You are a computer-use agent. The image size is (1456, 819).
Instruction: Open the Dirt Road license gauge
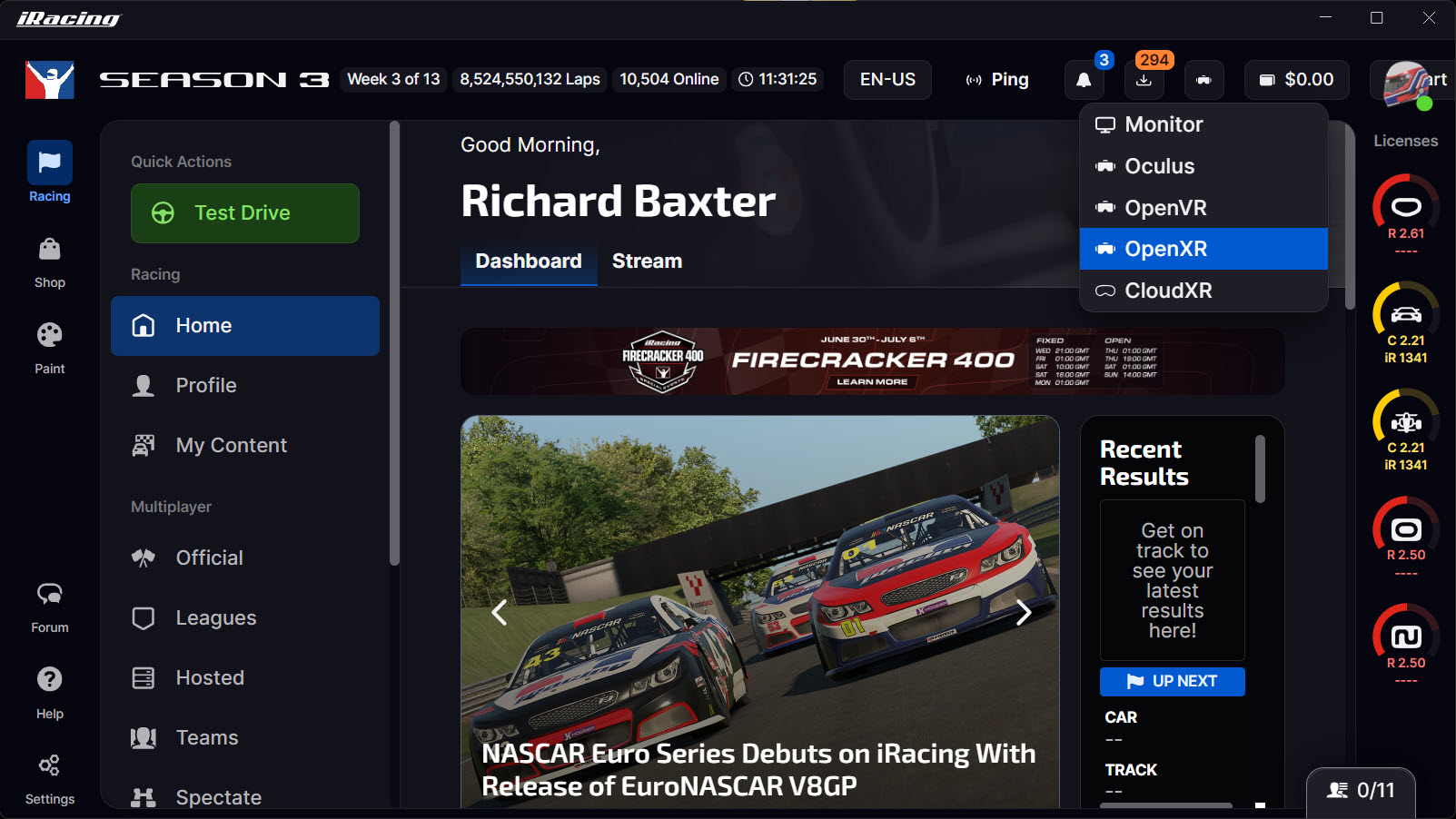click(1406, 646)
